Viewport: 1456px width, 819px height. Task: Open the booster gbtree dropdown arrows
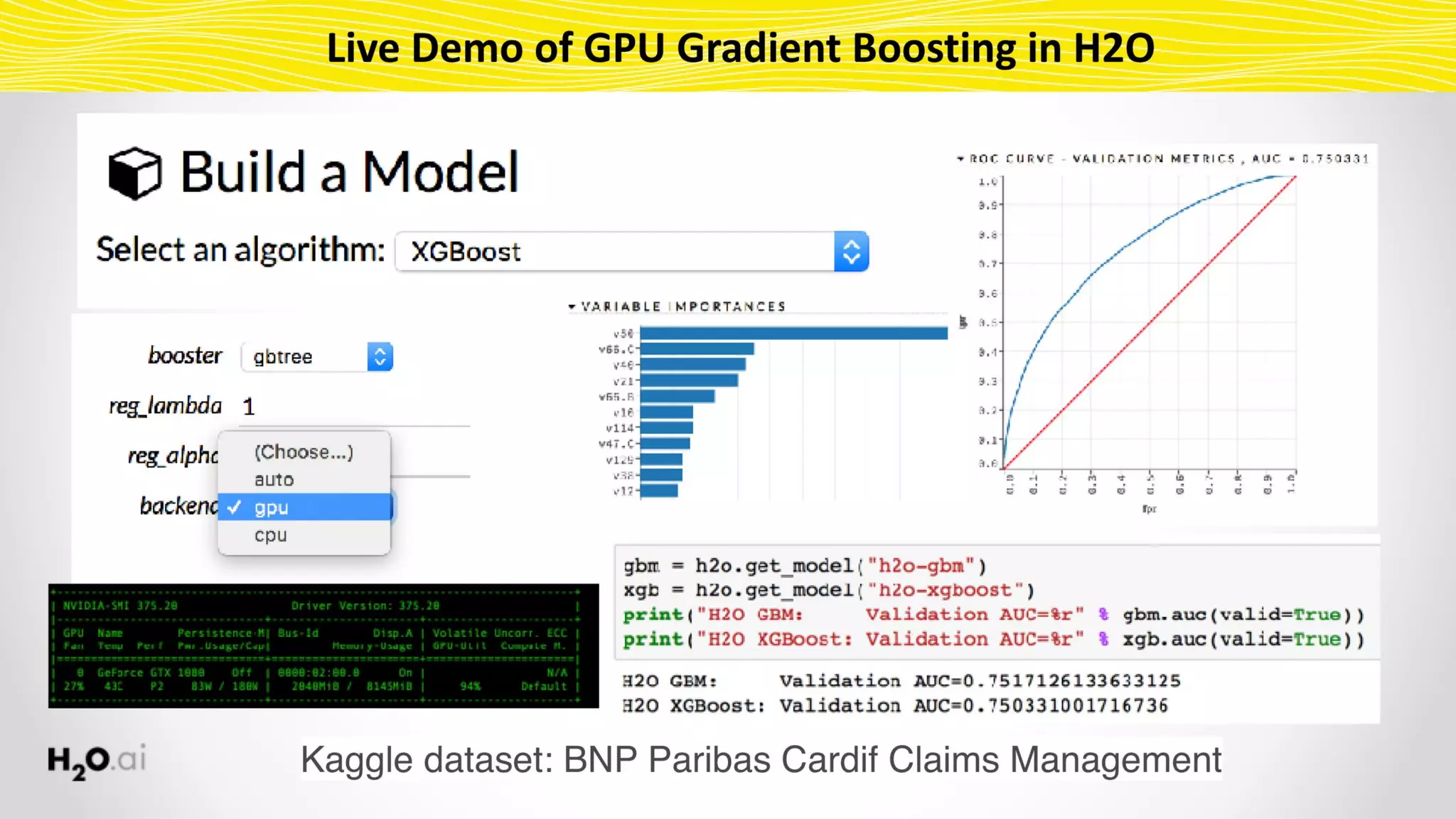tap(380, 357)
